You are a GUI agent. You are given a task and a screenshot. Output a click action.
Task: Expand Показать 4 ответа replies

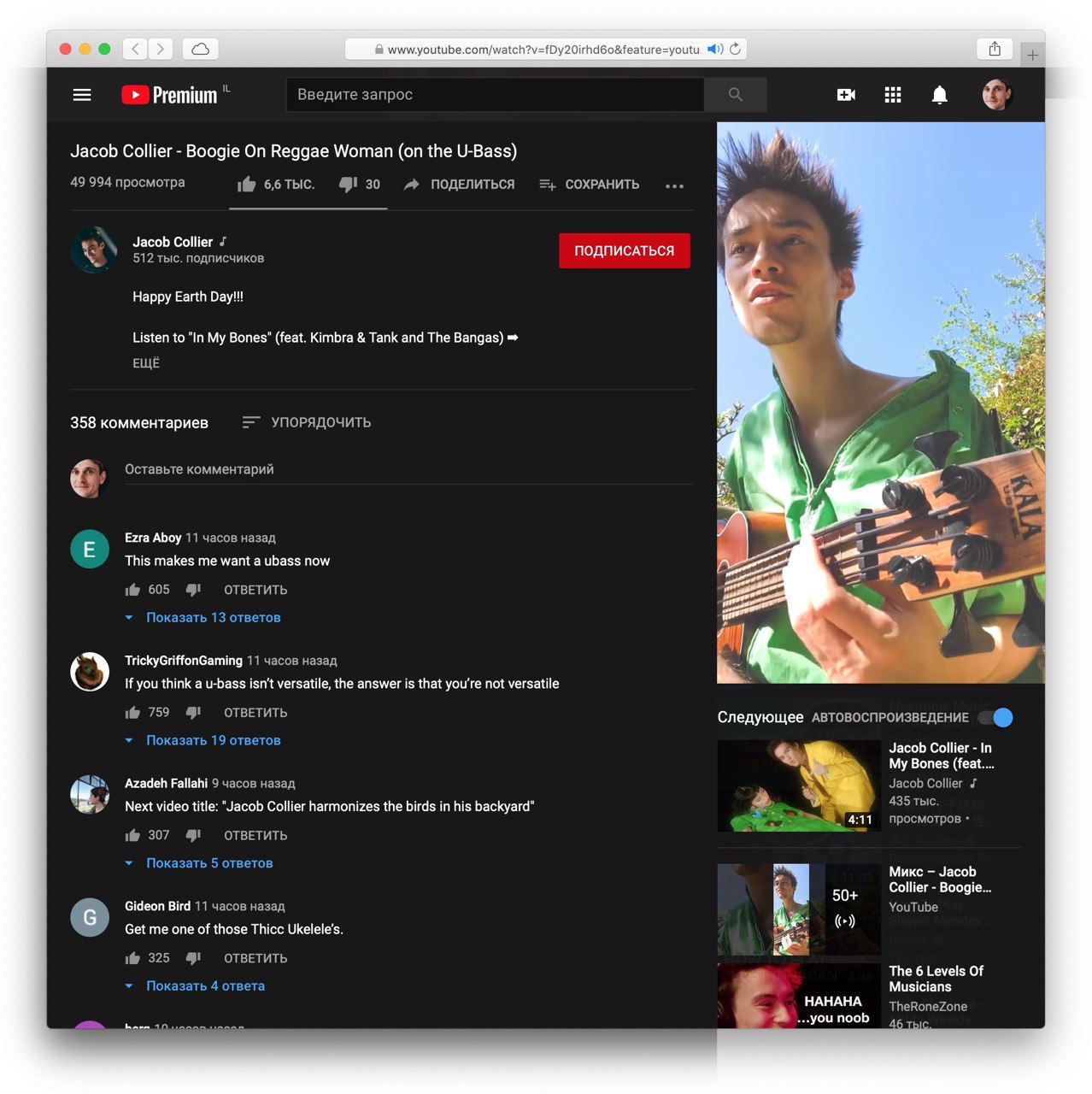[x=195, y=986]
